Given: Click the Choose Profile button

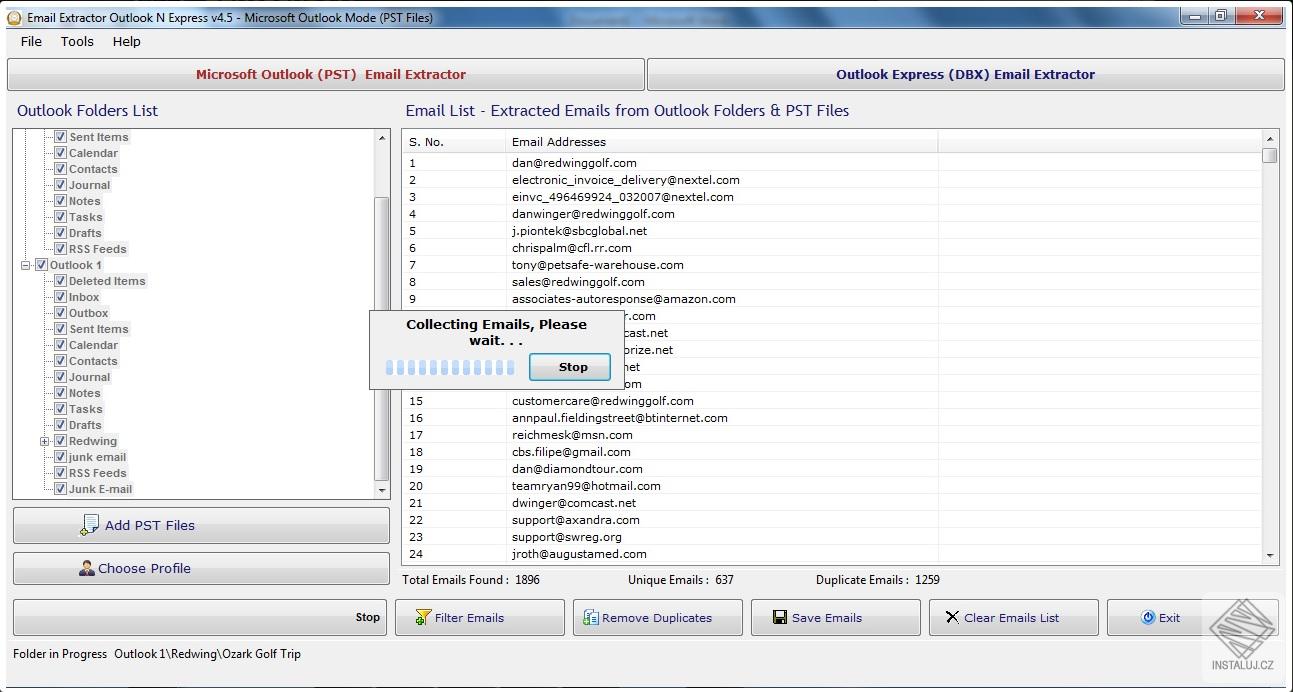Looking at the screenshot, I should 201,568.
